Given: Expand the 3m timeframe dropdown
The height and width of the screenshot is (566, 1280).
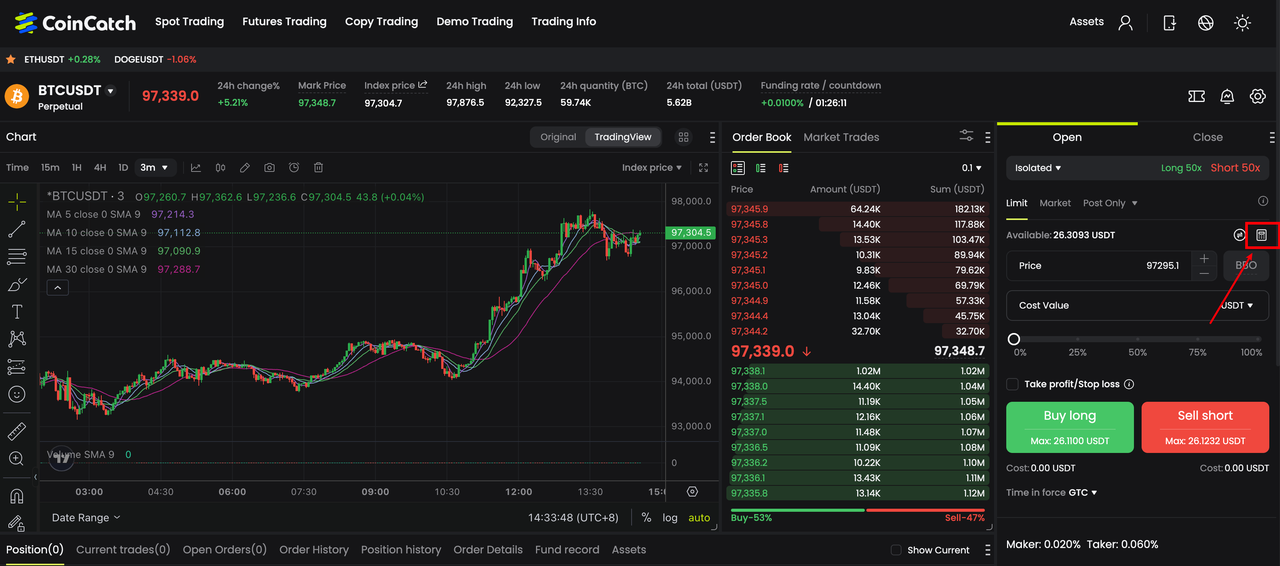Looking at the screenshot, I should [154, 168].
